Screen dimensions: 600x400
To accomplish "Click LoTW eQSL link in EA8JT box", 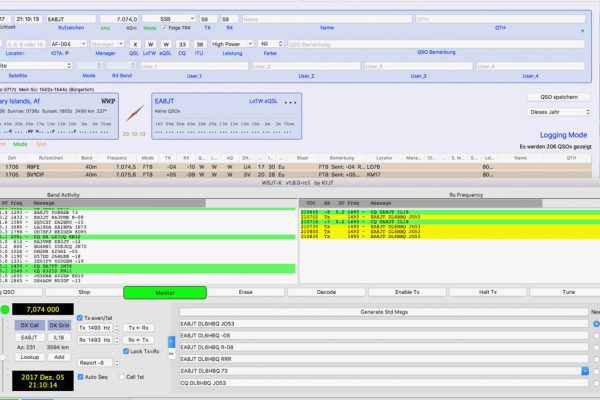I will (x=263, y=101).
